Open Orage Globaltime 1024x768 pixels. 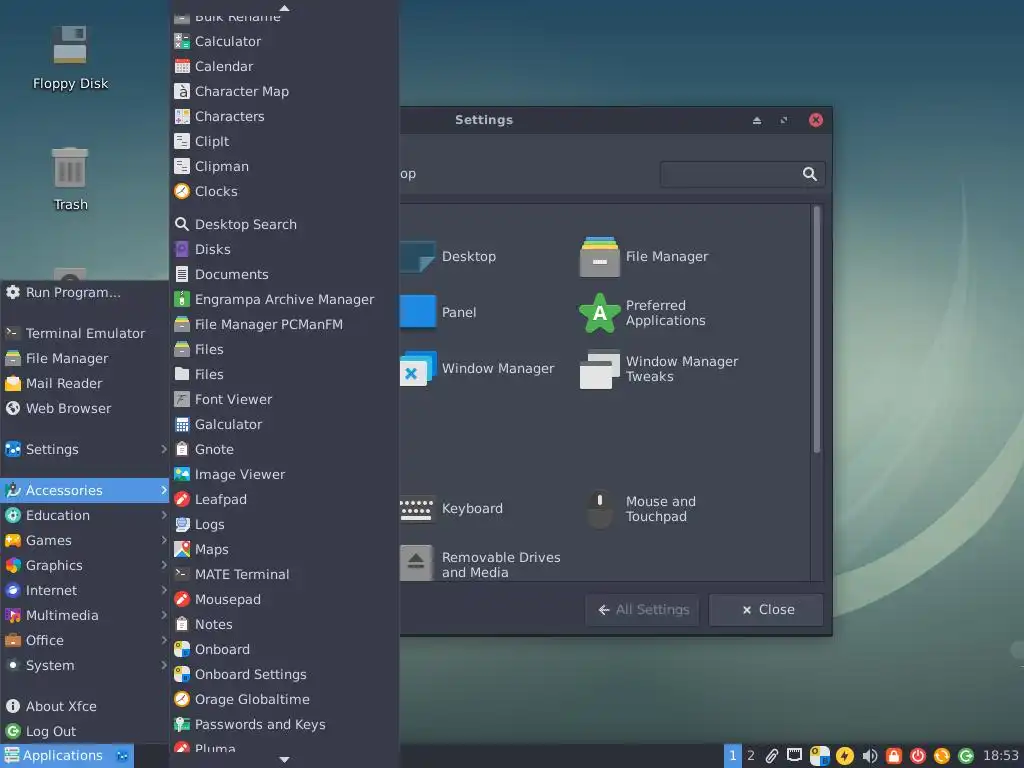284,699
